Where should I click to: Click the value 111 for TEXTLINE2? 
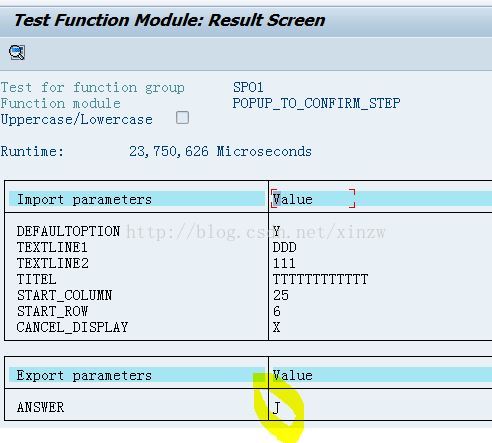tap(284, 263)
